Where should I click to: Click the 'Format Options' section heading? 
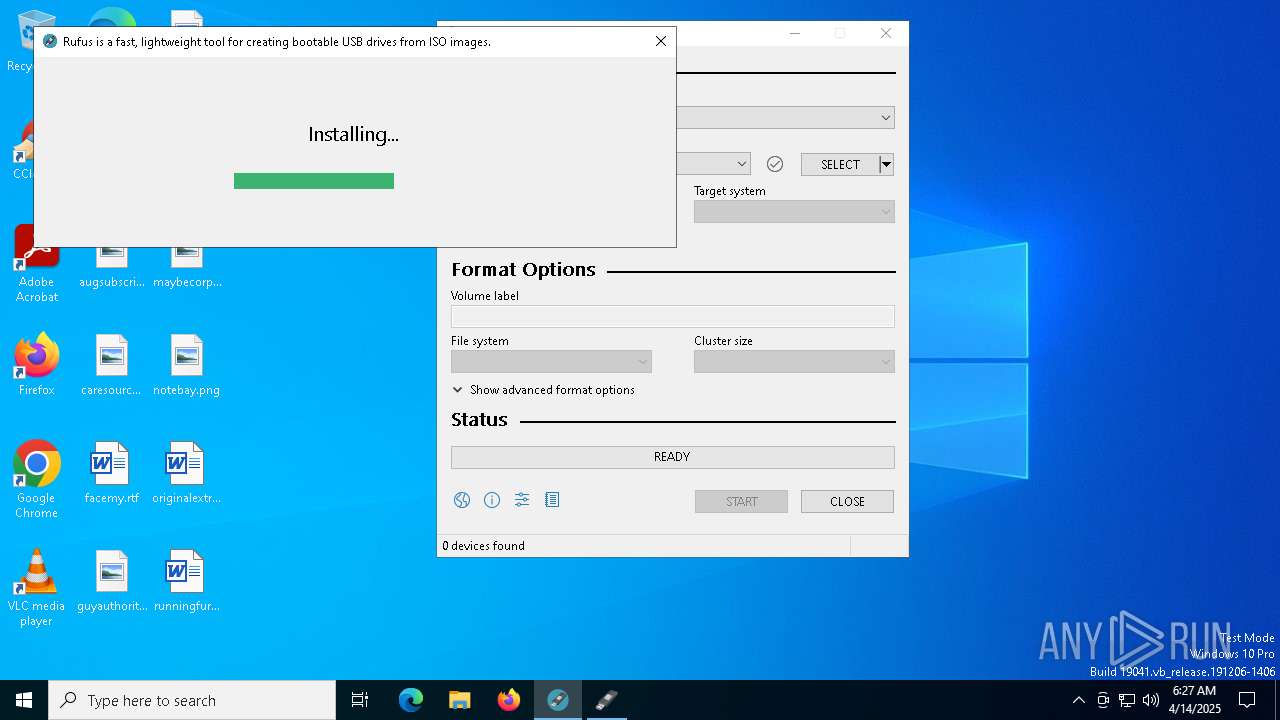523,270
